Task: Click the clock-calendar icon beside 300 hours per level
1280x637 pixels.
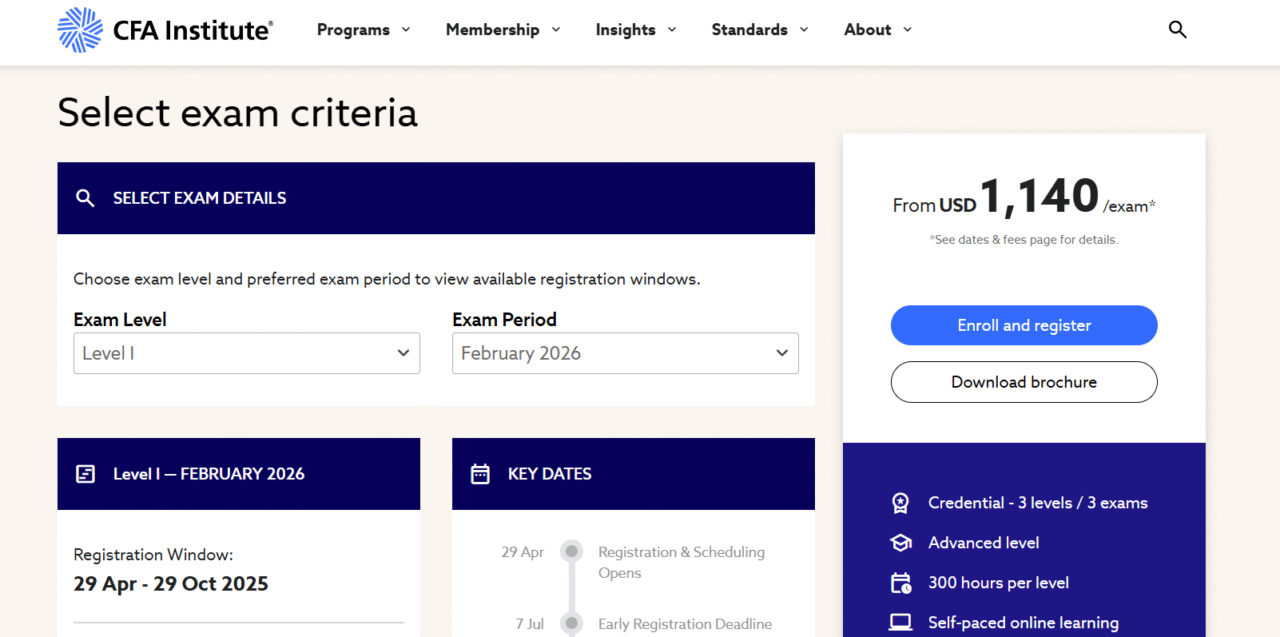Action: point(900,582)
